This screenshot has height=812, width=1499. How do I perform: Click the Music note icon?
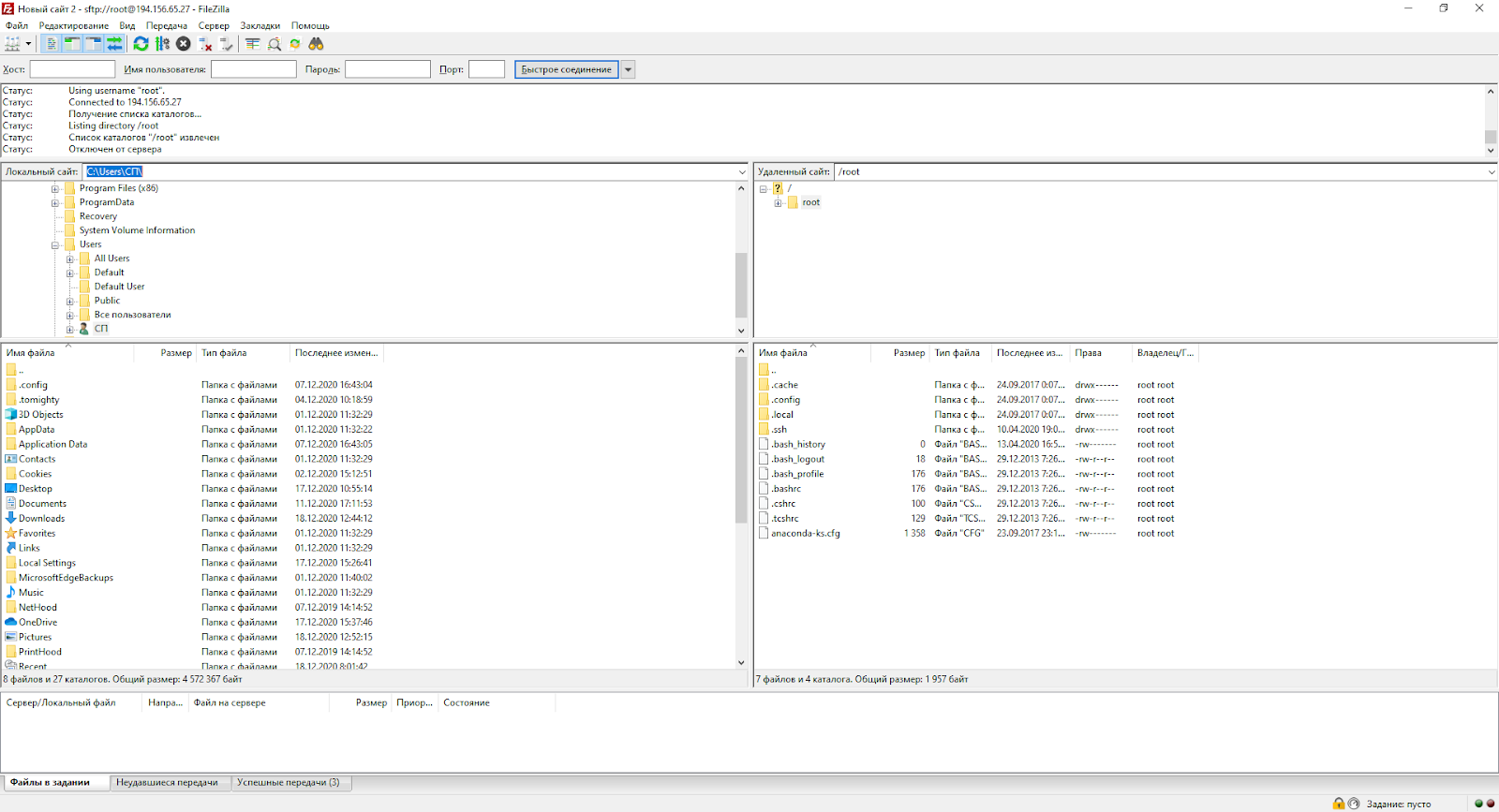(x=11, y=593)
